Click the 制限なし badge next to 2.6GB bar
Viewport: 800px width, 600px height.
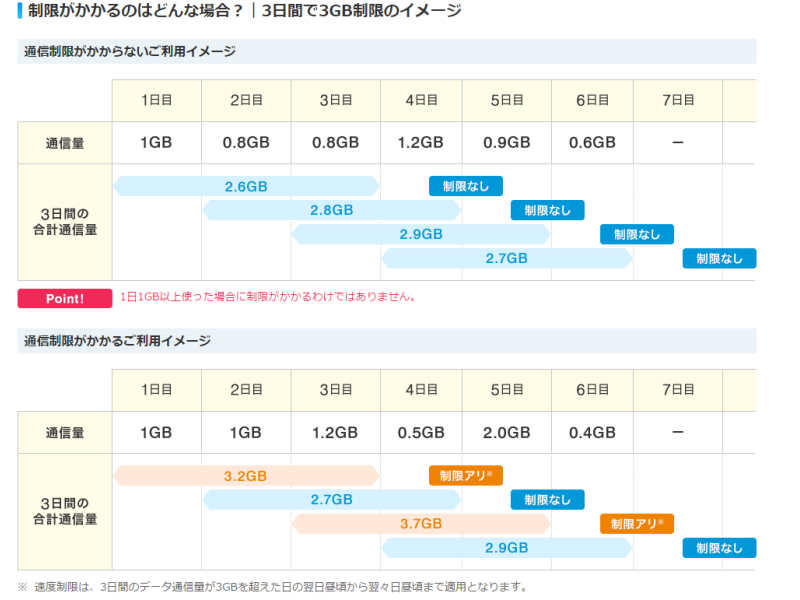pos(465,186)
